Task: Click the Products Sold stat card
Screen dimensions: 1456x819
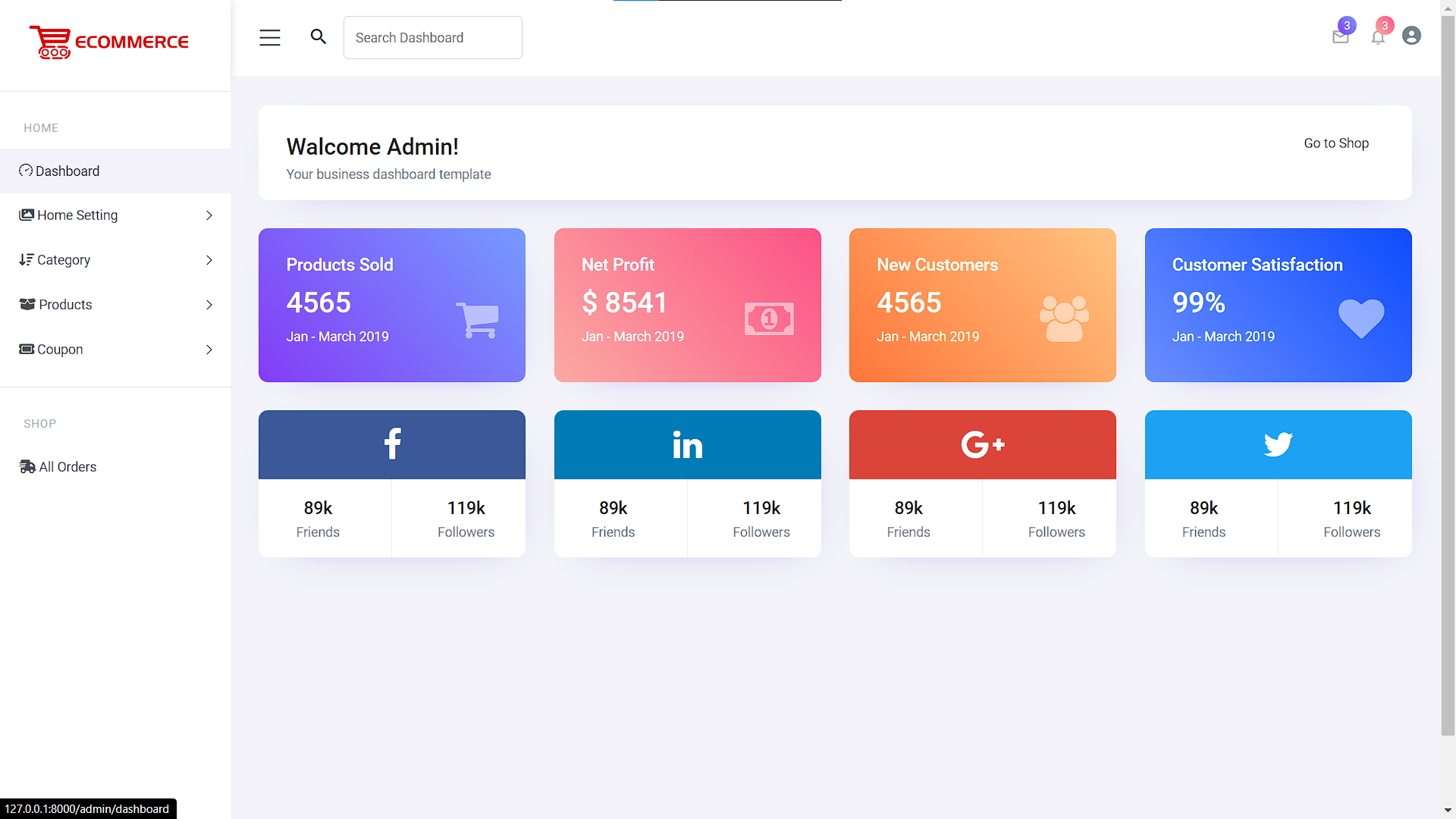Action: pyautogui.click(x=392, y=305)
